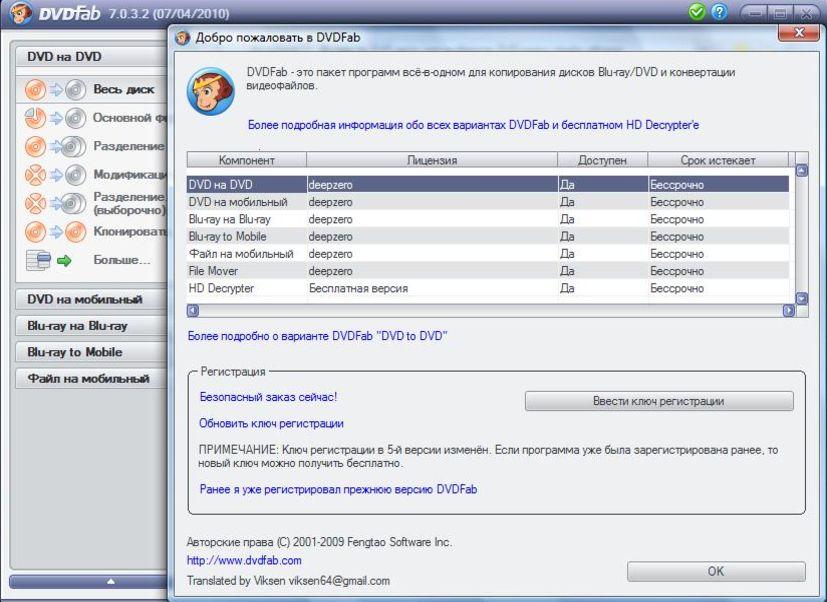Click the Больше... green arrow icon
827x602 pixels.
tap(64, 260)
